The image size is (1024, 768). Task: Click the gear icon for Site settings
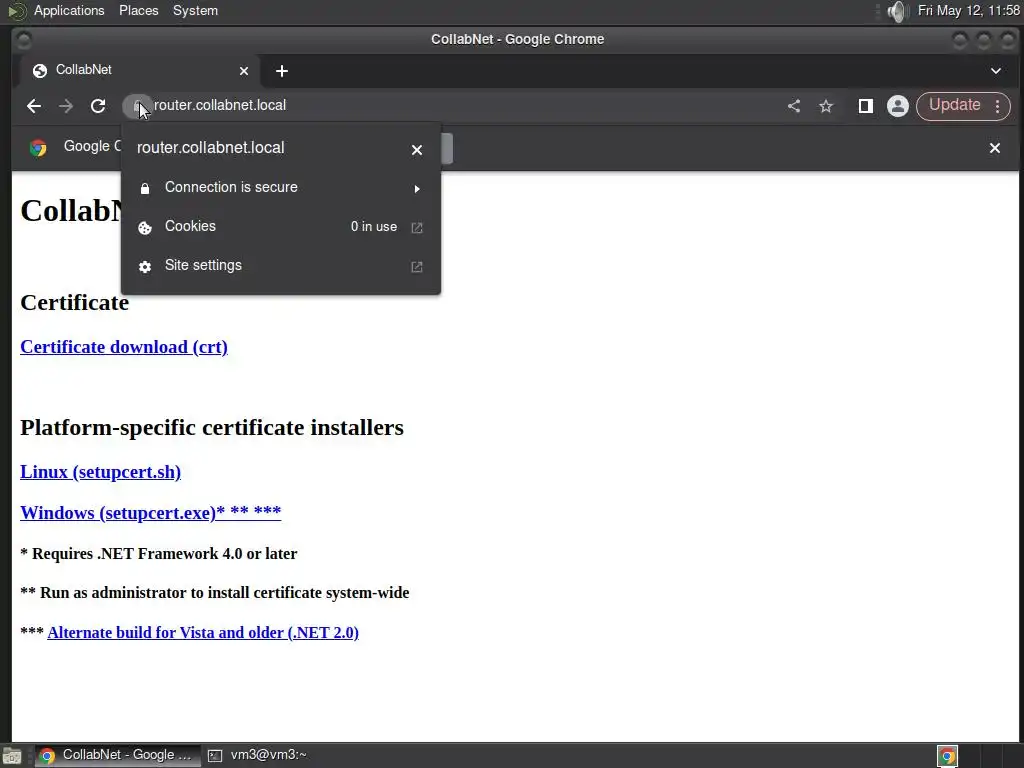[x=145, y=266]
